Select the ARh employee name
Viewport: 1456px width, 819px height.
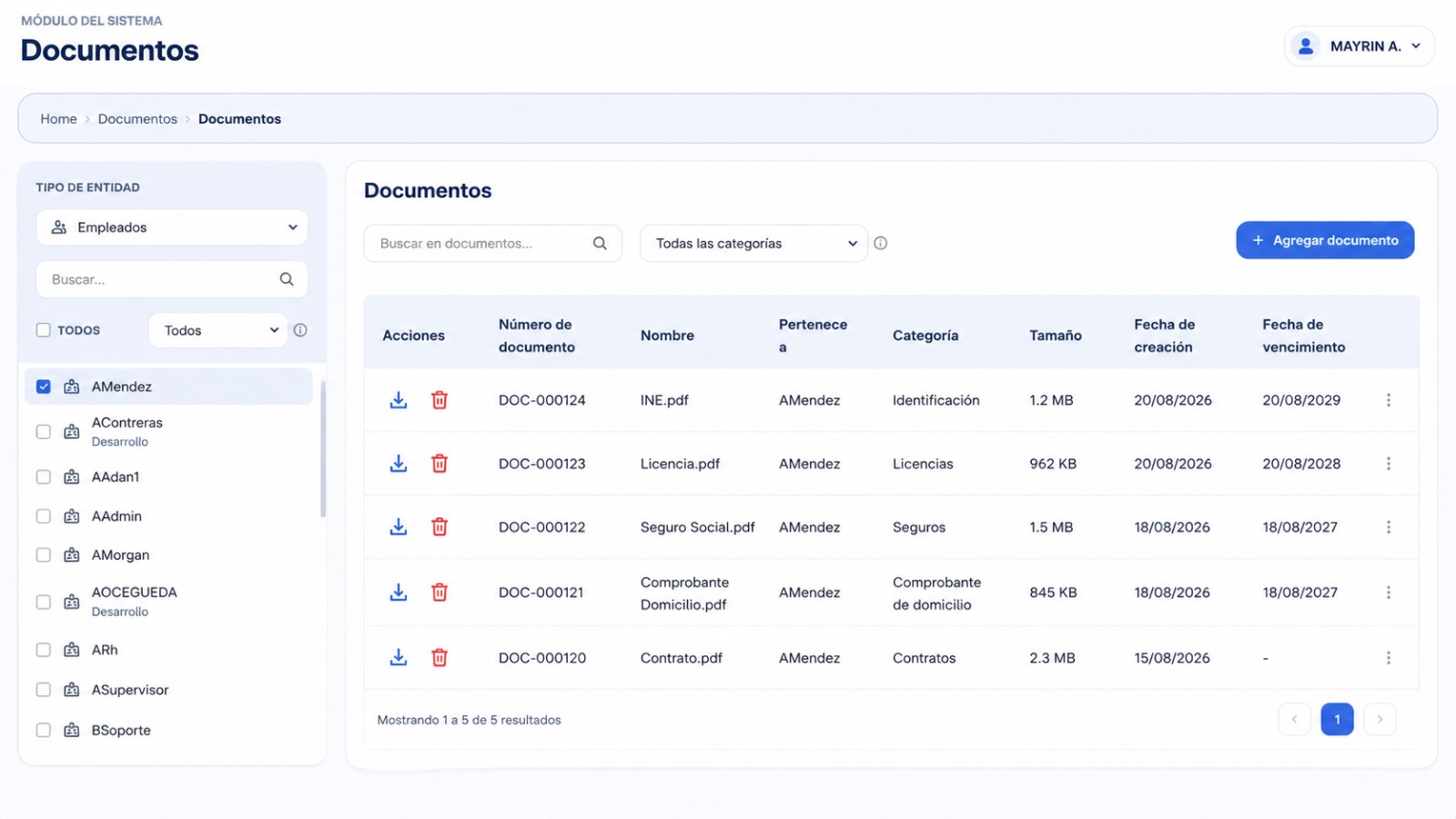tap(105, 650)
